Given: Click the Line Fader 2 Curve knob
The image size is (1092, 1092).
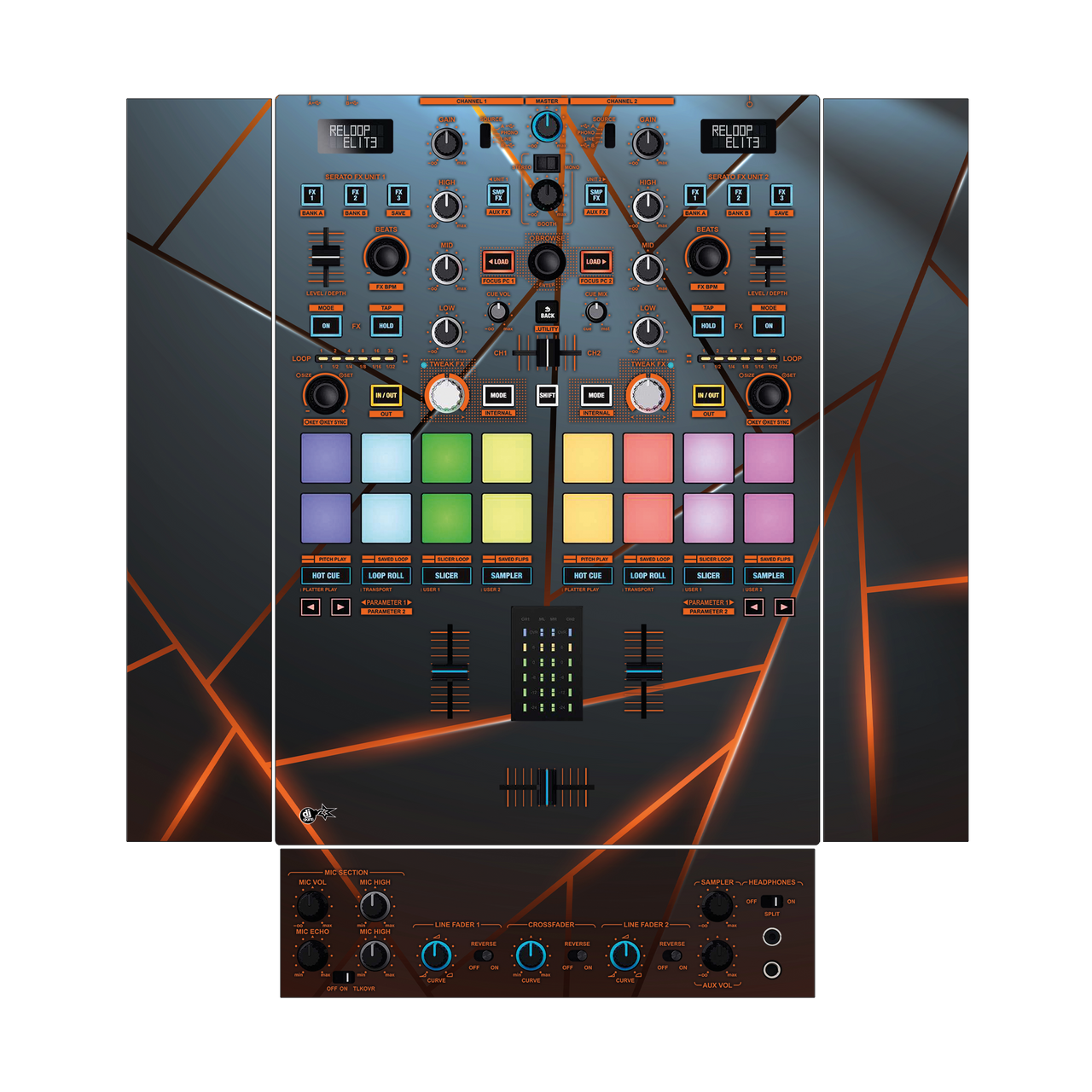Looking at the screenshot, I should pos(625,955).
